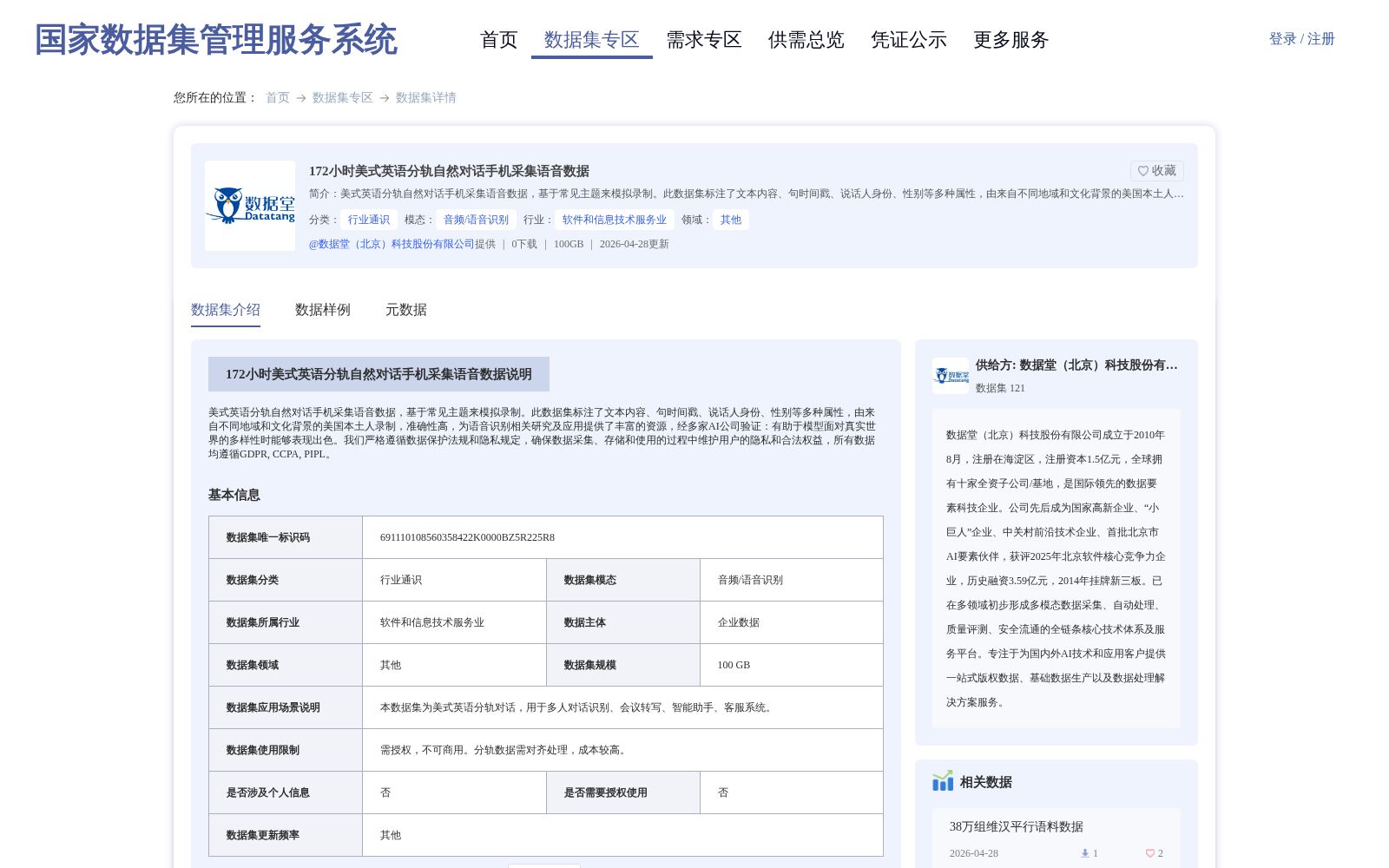Switch to the 数据集介绍 tab
Image resolution: width=1389 pixels, height=868 pixels.
pyautogui.click(x=226, y=310)
